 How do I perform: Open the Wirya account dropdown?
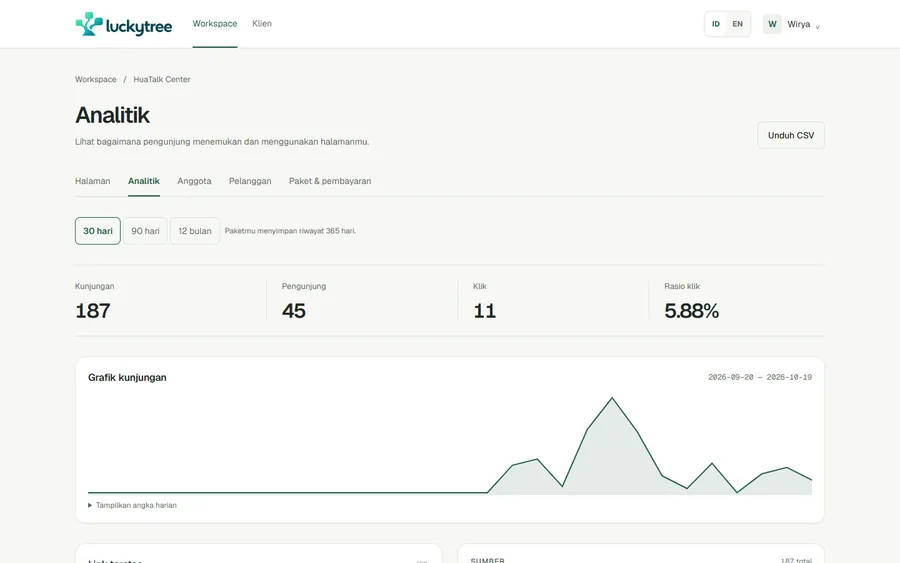792,24
